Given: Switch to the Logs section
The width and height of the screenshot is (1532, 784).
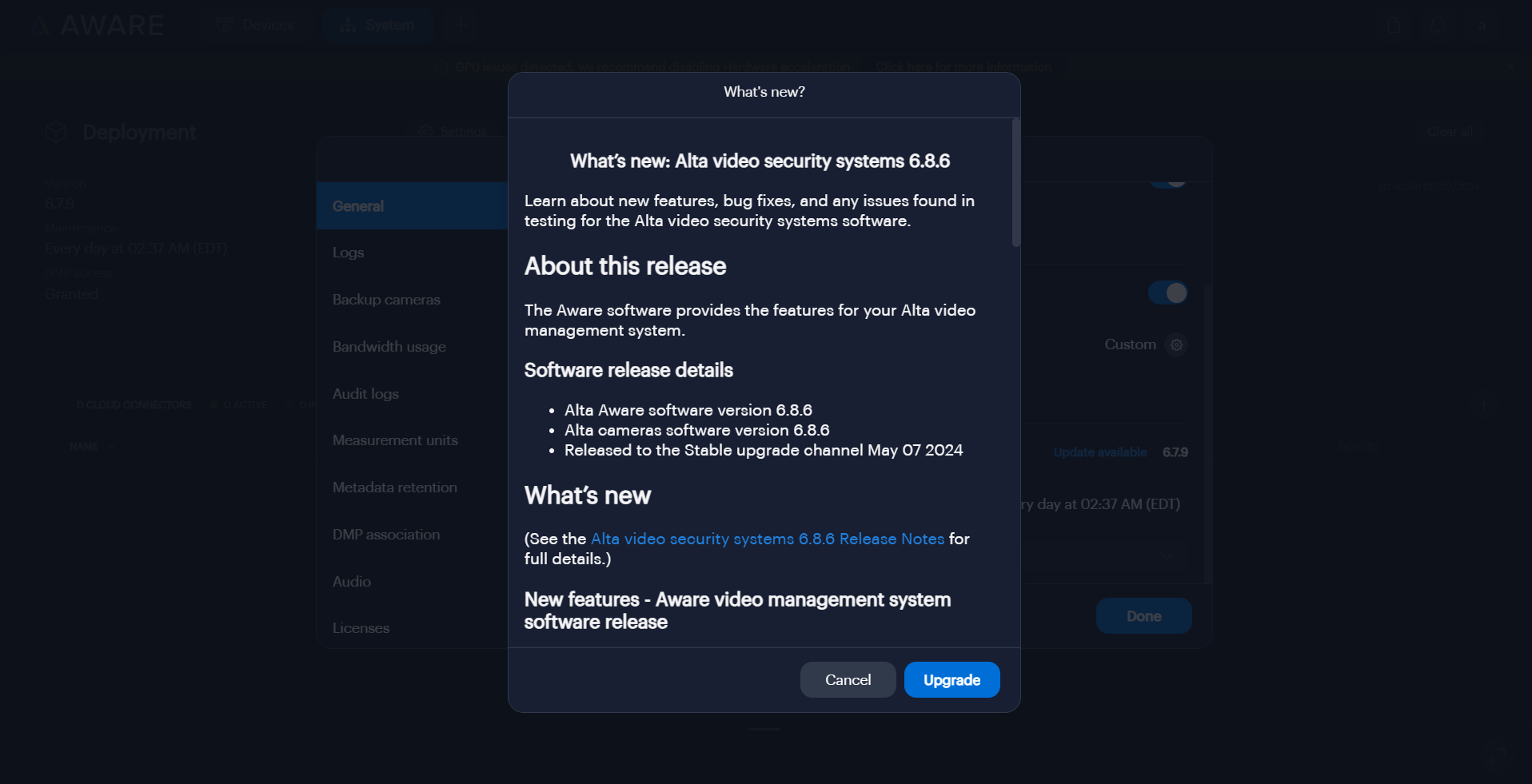Looking at the screenshot, I should [x=348, y=252].
